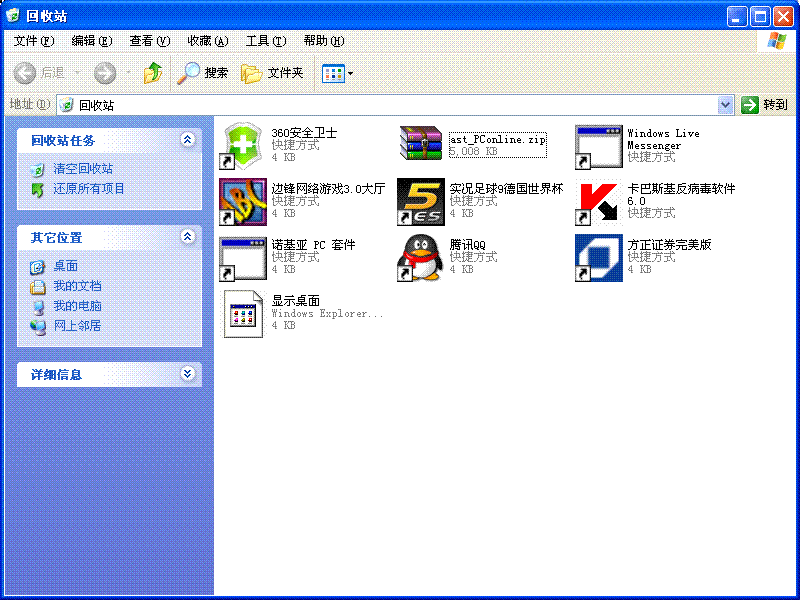Click the network icon beside 网上邻居

tap(38, 327)
